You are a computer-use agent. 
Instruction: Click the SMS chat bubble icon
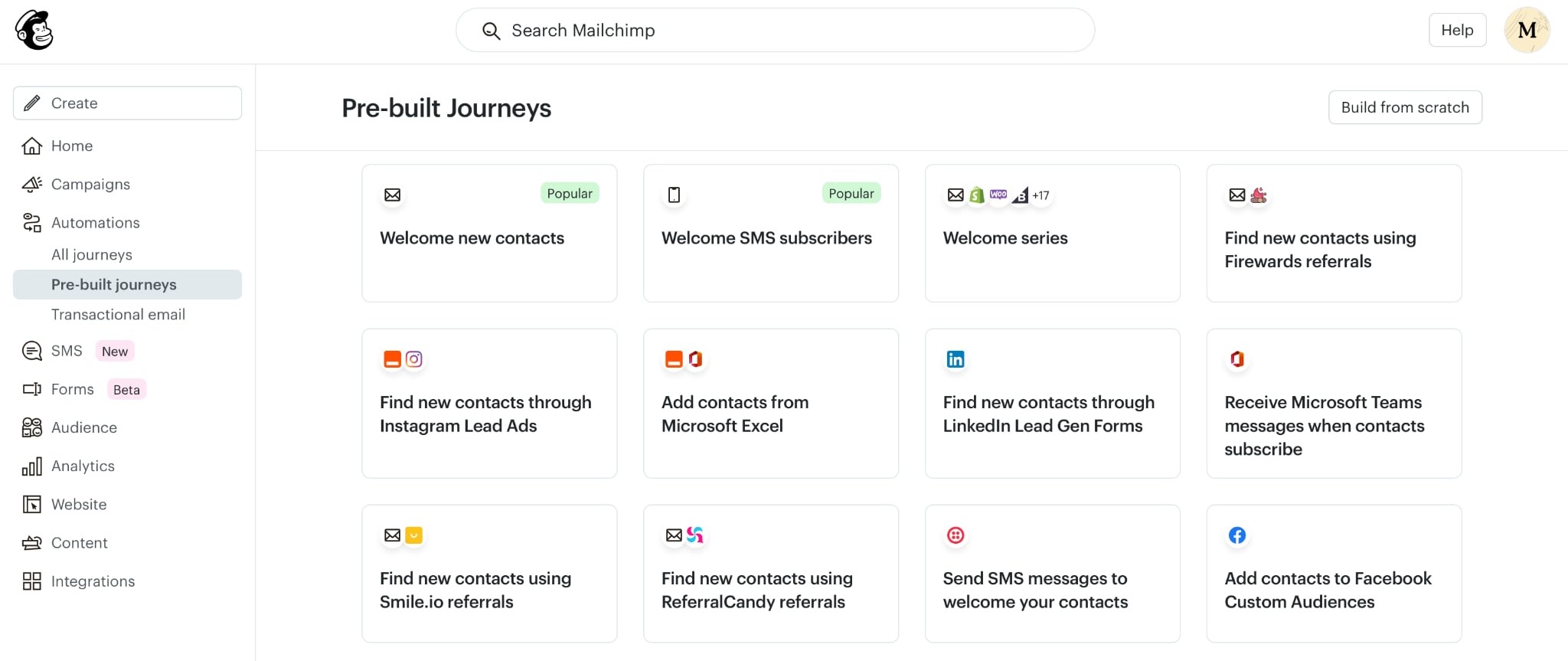[x=32, y=351]
